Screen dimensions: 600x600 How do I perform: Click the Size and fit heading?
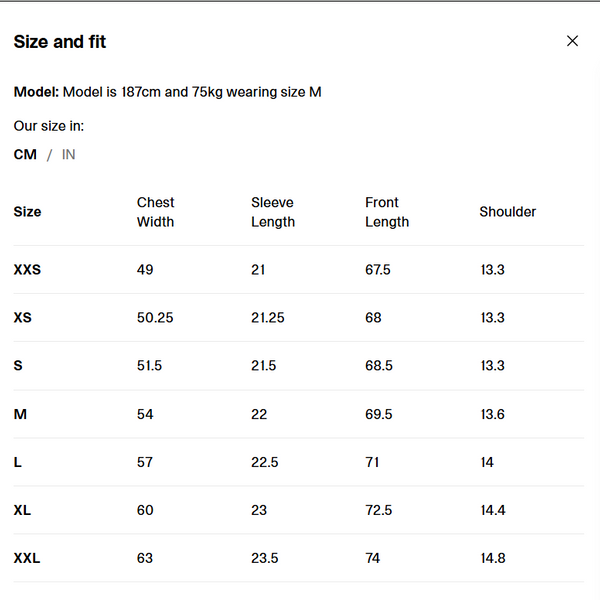(x=60, y=42)
